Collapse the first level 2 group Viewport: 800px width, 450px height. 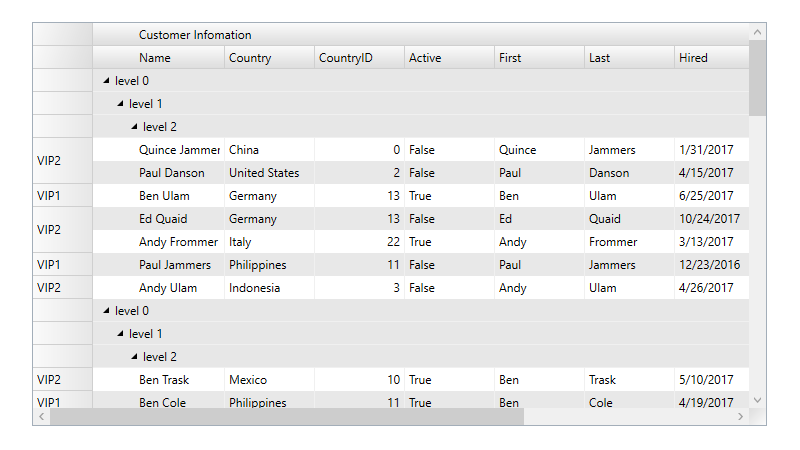[135, 127]
